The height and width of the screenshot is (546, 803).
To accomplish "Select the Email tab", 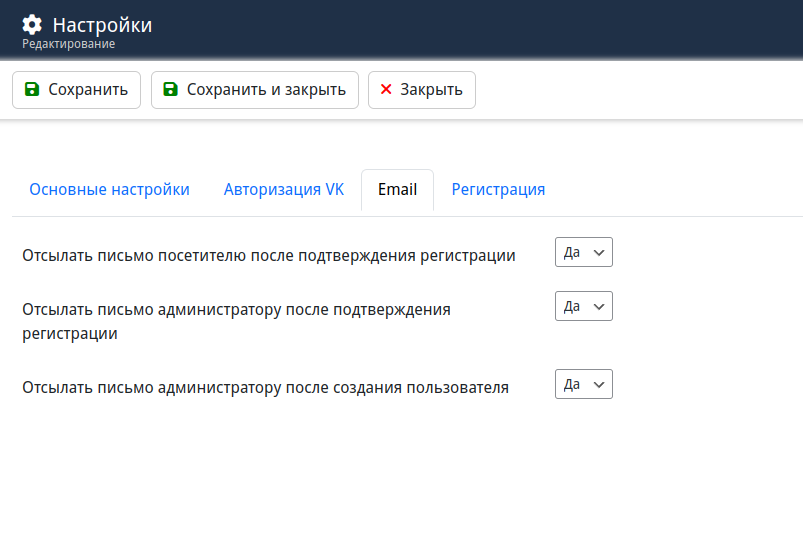I will click(397, 190).
